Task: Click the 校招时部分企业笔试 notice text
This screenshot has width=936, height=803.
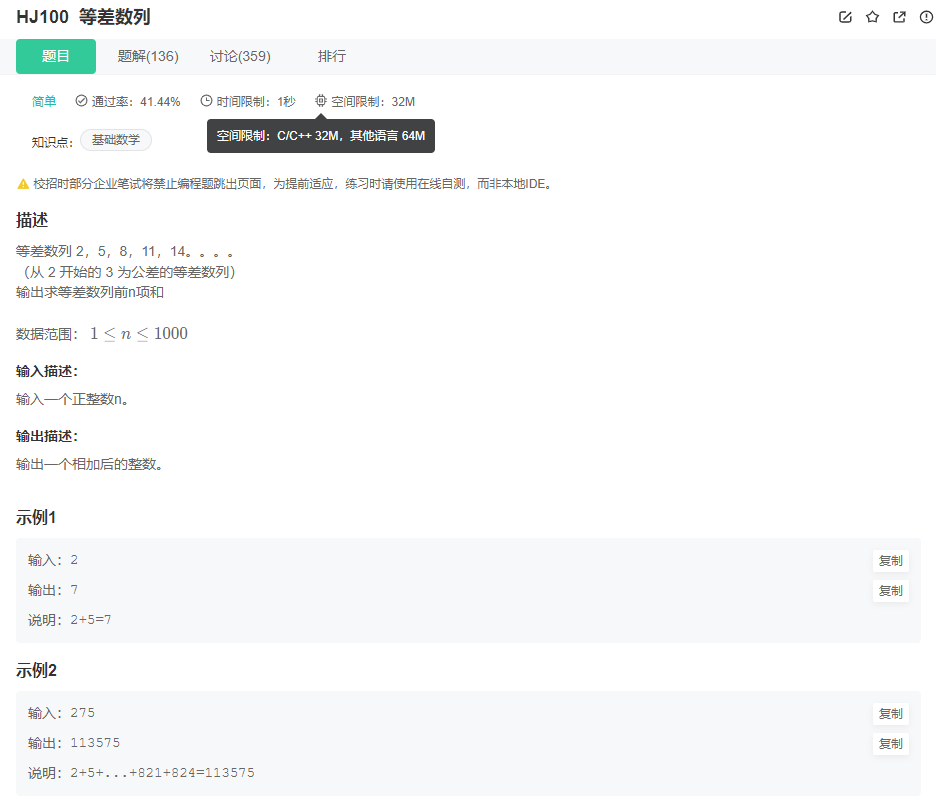Action: pyautogui.click(x=294, y=184)
